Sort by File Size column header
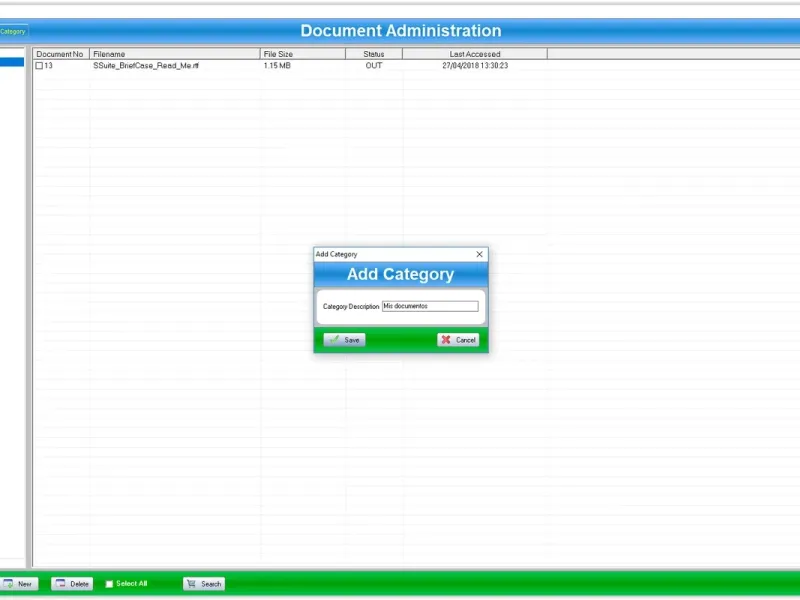 pos(303,54)
